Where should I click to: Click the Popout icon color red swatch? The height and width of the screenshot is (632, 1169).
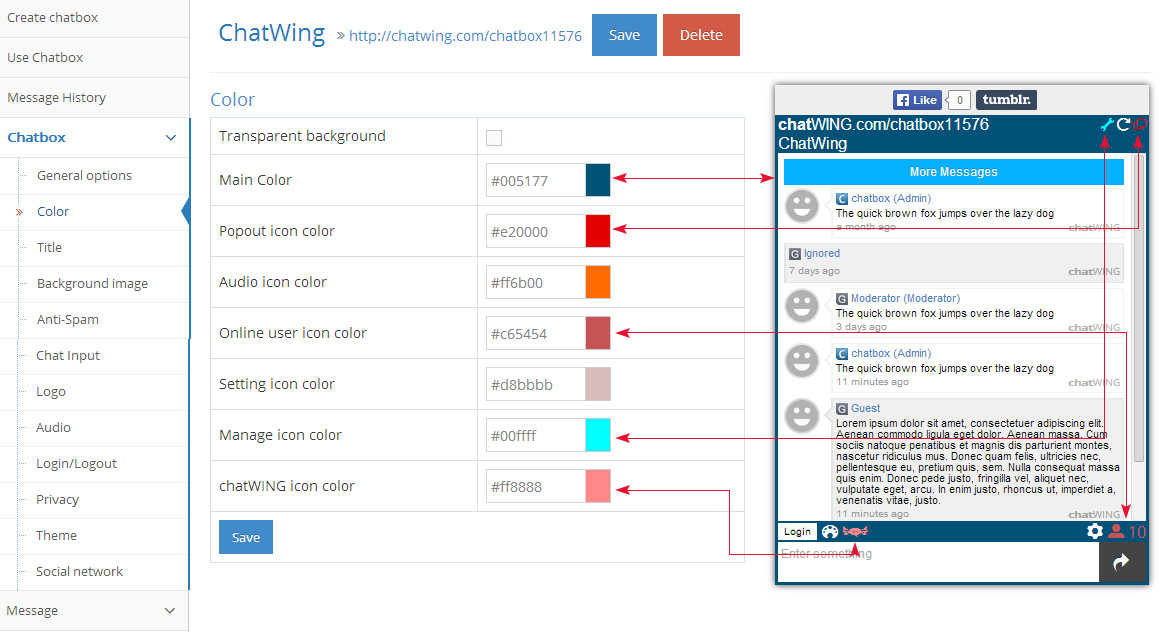click(598, 231)
